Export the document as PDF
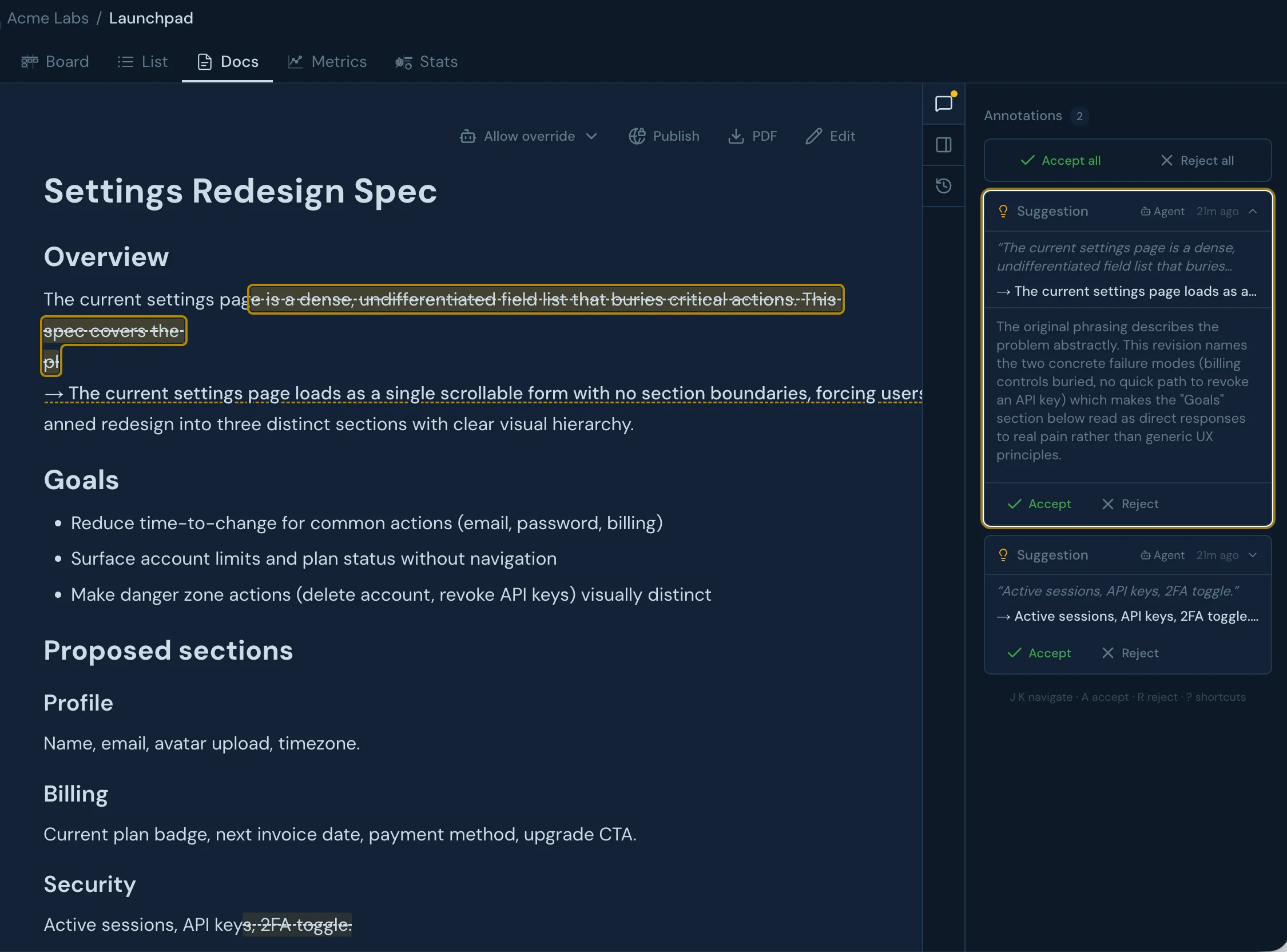The height and width of the screenshot is (952, 1287). [752, 136]
